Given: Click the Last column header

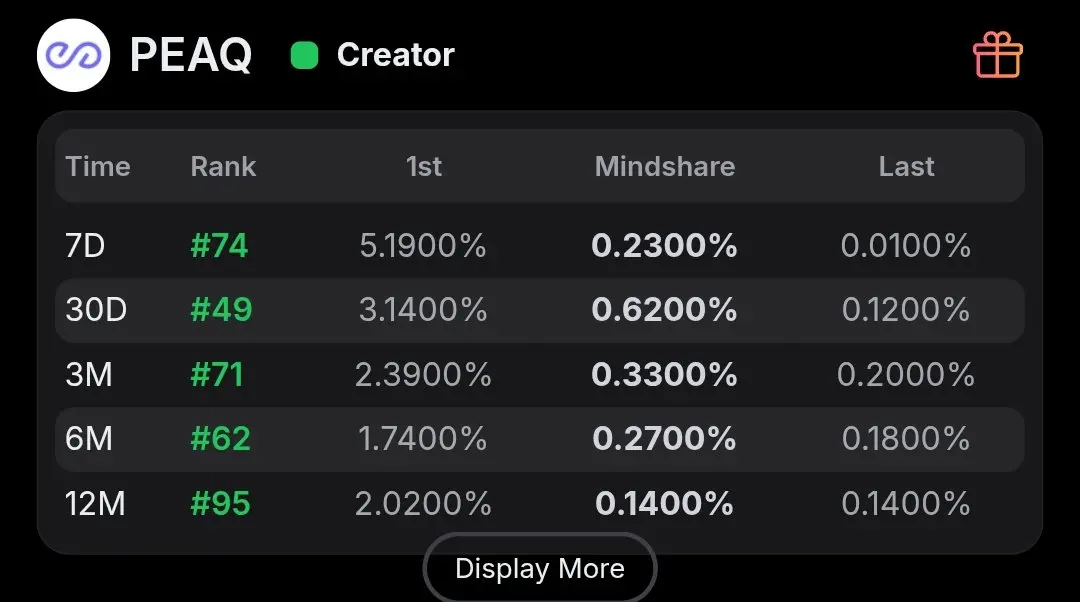Looking at the screenshot, I should tap(906, 166).
